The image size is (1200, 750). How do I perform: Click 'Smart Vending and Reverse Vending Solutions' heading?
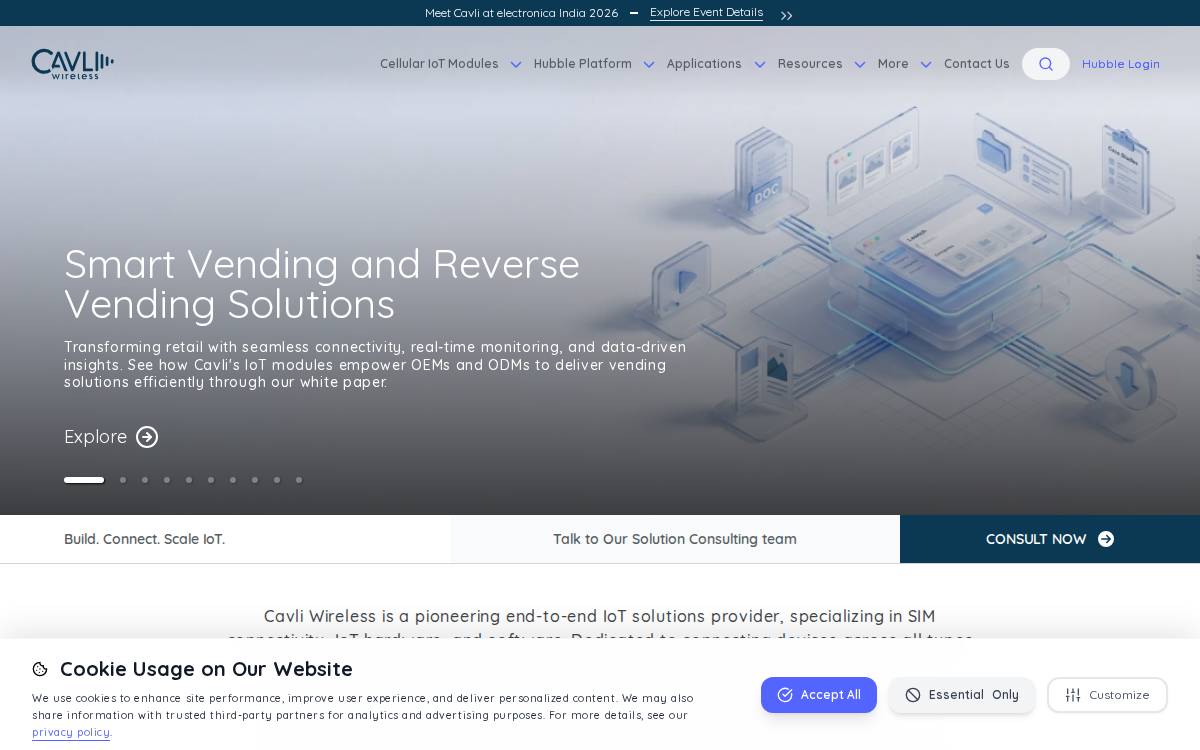pyautogui.click(x=322, y=284)
